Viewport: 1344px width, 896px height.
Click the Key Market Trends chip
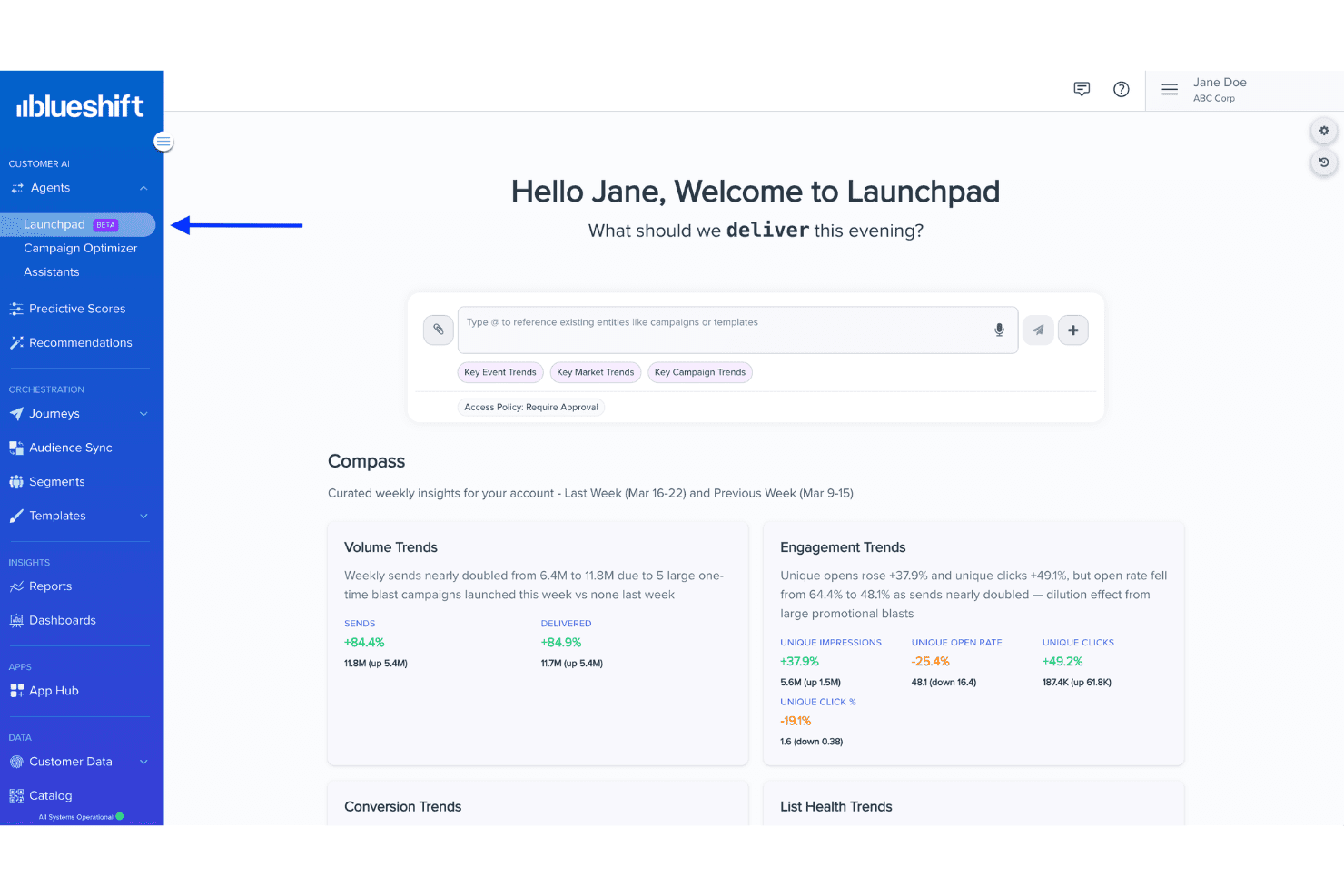pos(596,372)
